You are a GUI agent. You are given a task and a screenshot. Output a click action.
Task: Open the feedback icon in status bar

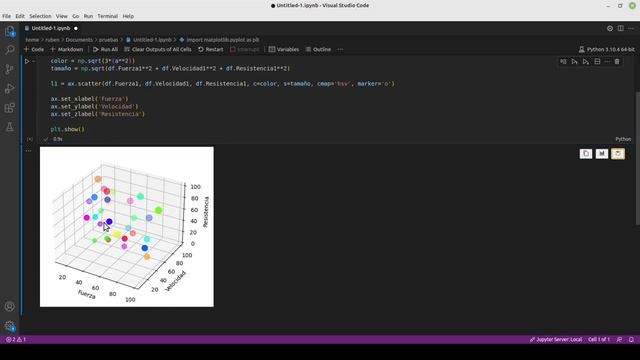pyautogui.click(x=619, y=340)
